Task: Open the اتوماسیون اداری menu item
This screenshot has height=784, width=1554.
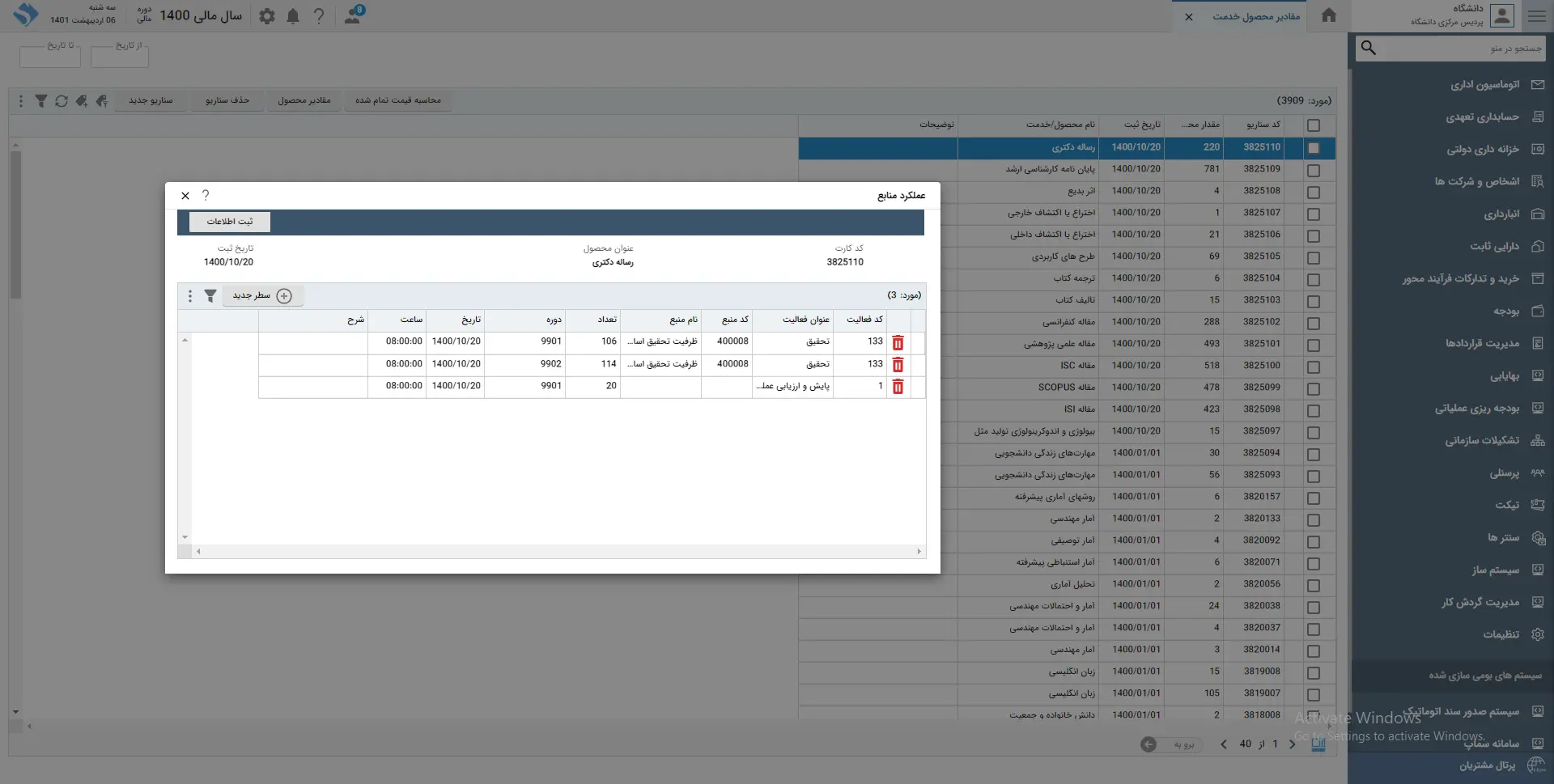Action: (x=1484, y=85)
